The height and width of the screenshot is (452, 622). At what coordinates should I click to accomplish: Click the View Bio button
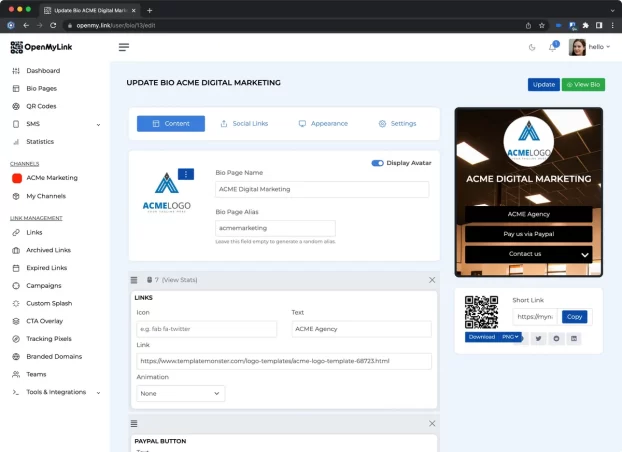click(x=583, y=85)
